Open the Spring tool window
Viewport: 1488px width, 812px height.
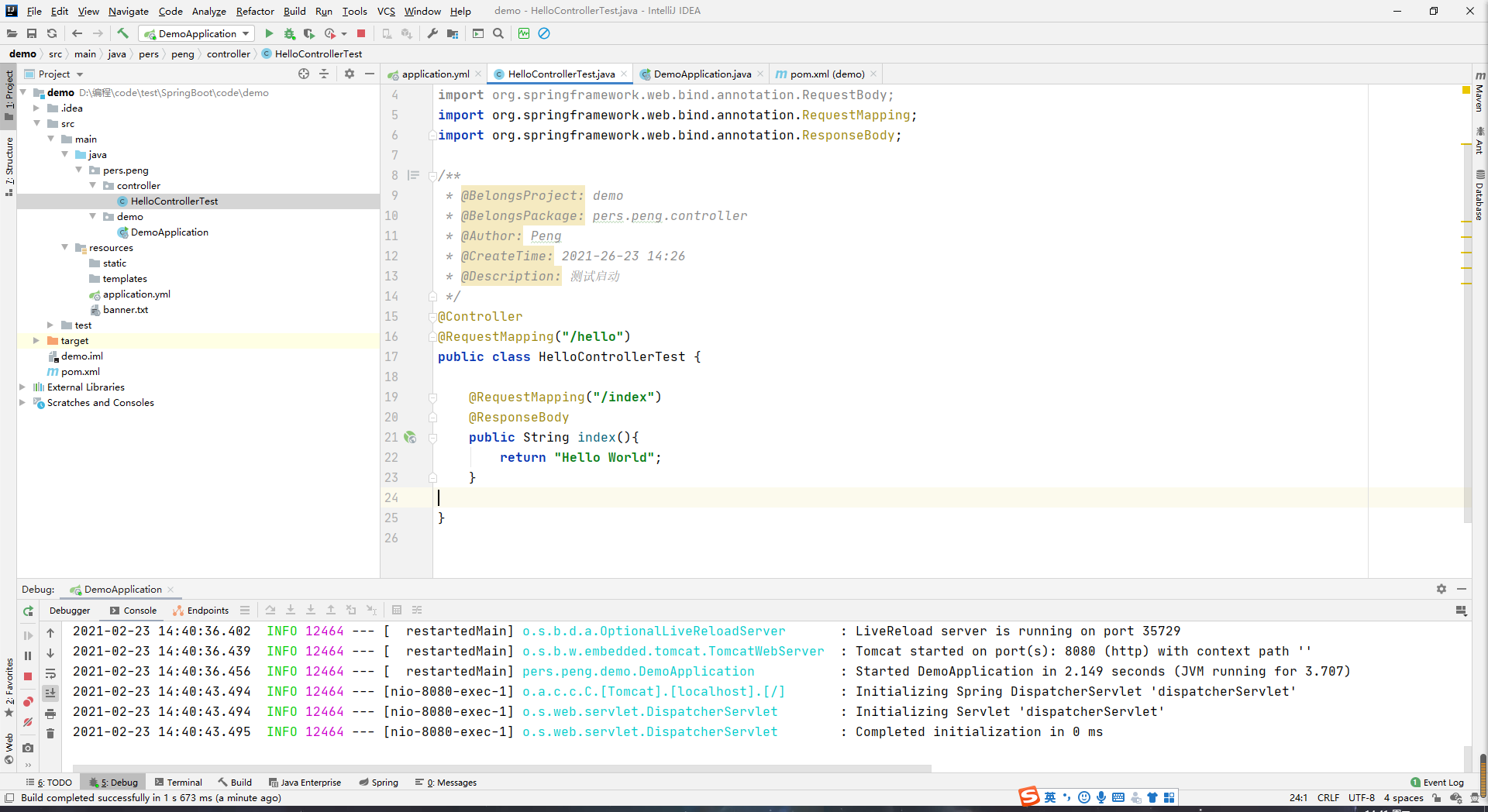pyautogui.click(x=378, y=783)
